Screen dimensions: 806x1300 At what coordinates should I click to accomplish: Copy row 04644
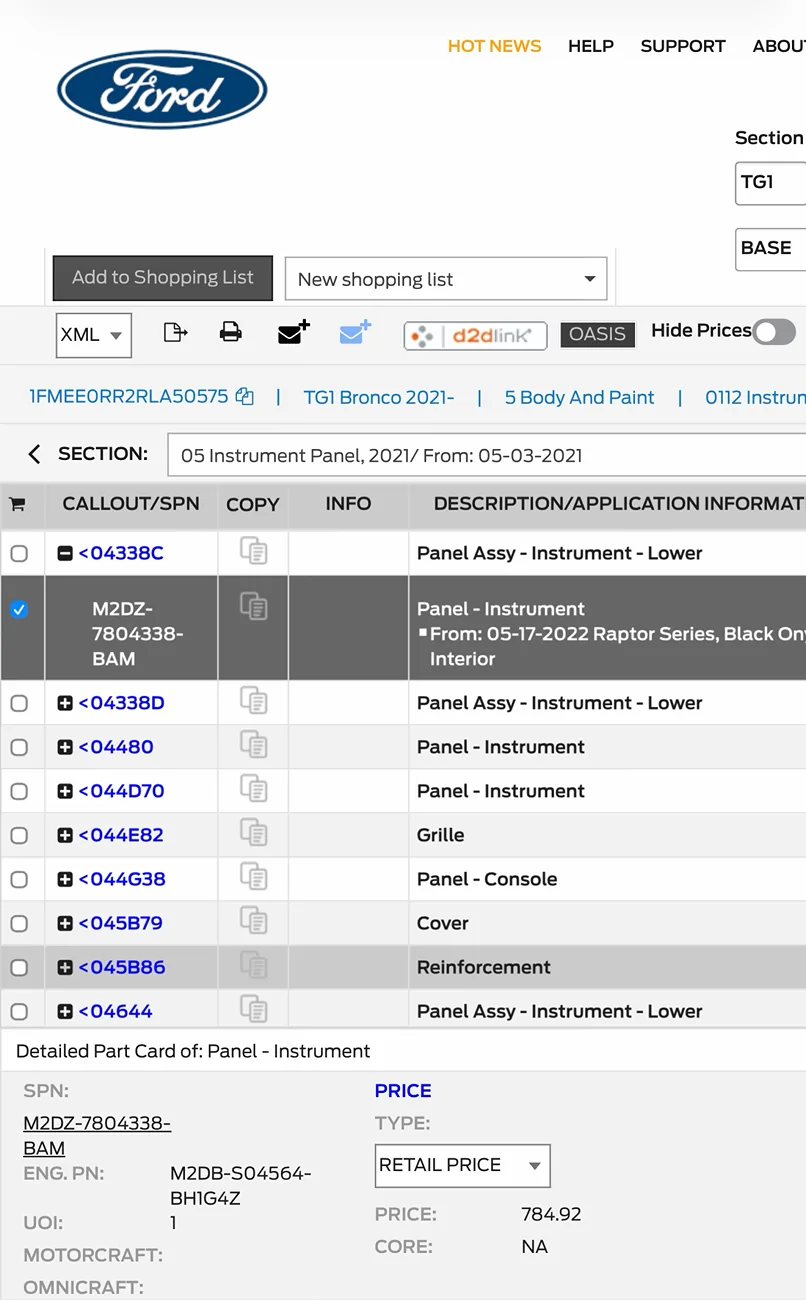pos(253,1008)
